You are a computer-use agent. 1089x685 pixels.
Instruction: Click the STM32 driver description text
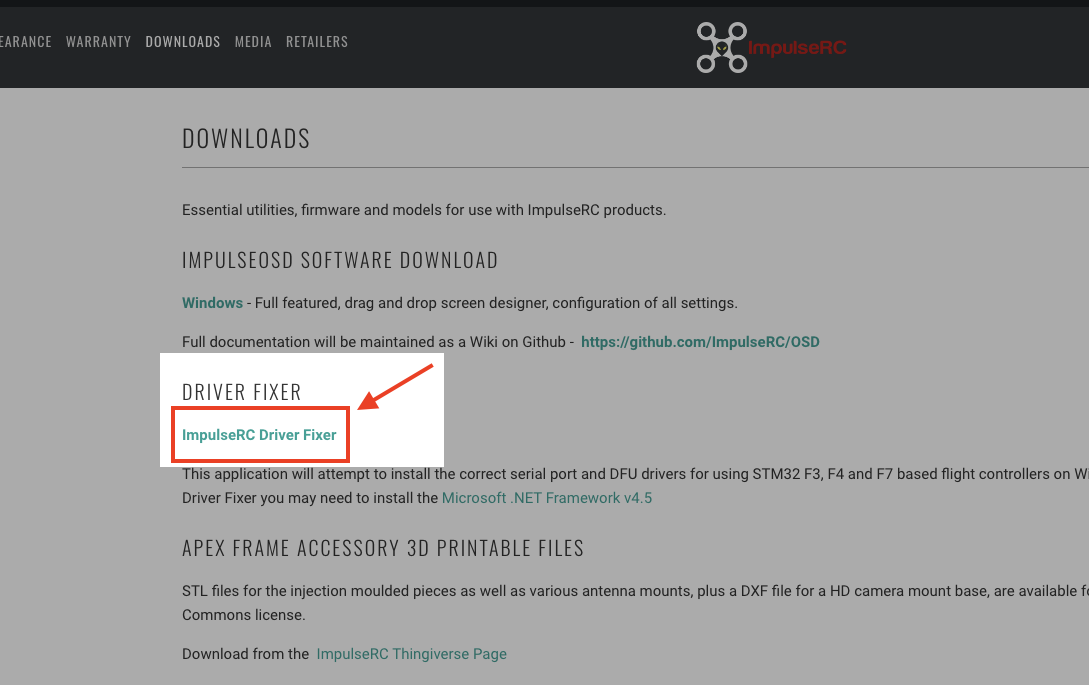tap(635, 486)
